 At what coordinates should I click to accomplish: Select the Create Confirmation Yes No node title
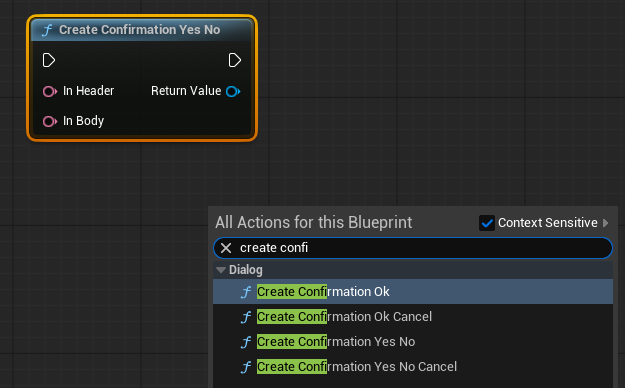pos(140,30)
